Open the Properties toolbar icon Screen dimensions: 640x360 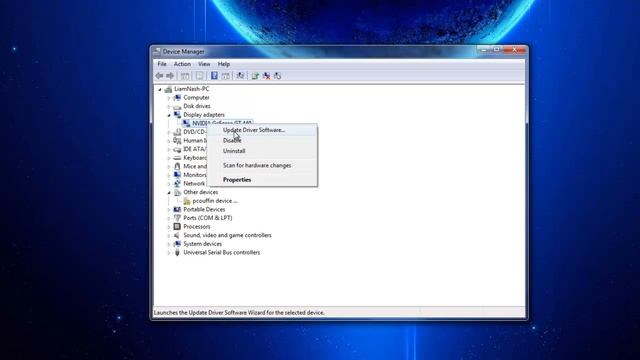point(200,76)
